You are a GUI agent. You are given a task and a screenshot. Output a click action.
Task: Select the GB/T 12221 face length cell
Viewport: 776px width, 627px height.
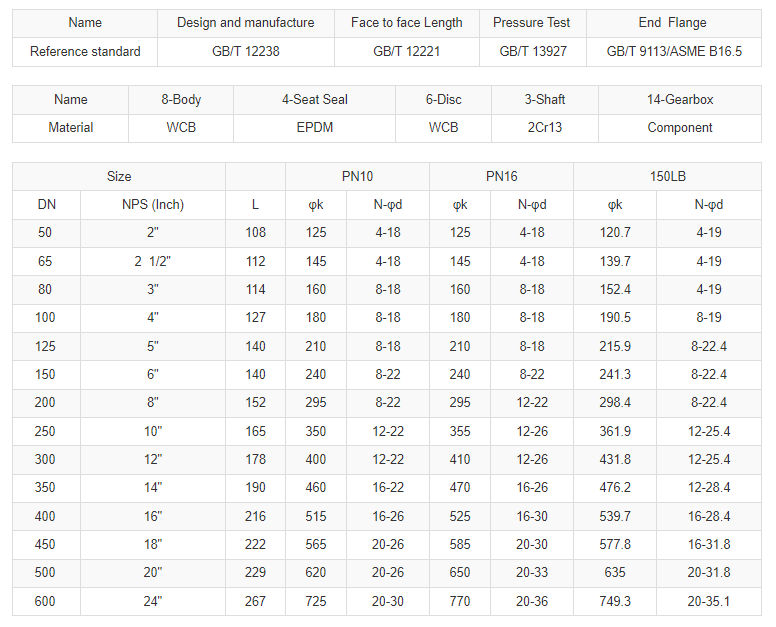[406, 51]
